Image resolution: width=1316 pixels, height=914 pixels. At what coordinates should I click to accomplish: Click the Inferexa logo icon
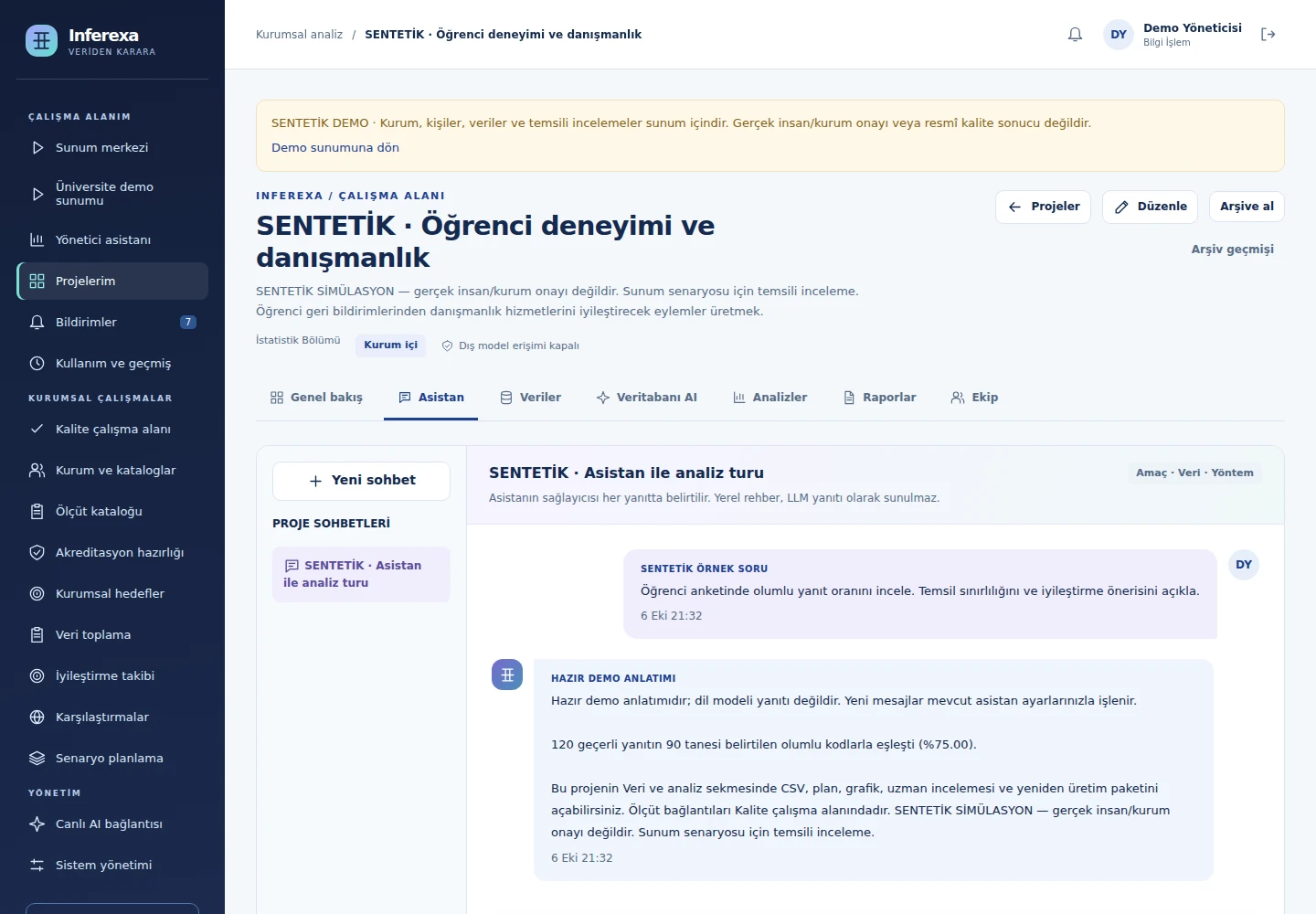(41, 40)
